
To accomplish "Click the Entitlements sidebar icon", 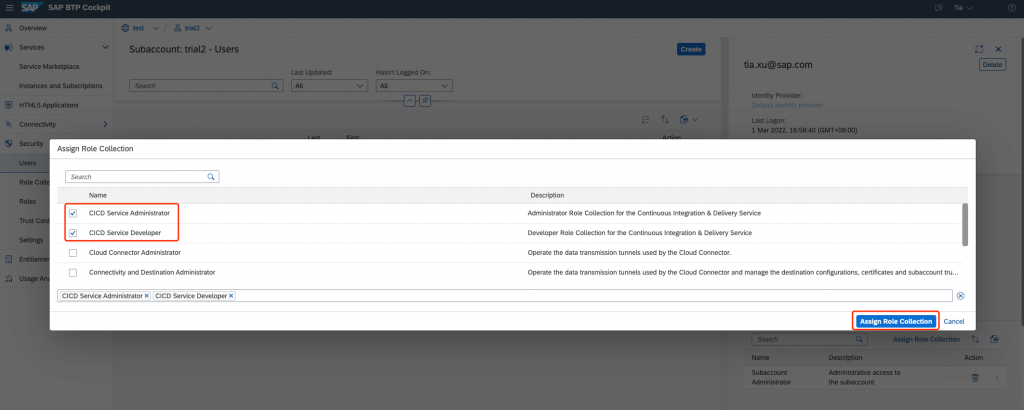I will click(8, 259).
